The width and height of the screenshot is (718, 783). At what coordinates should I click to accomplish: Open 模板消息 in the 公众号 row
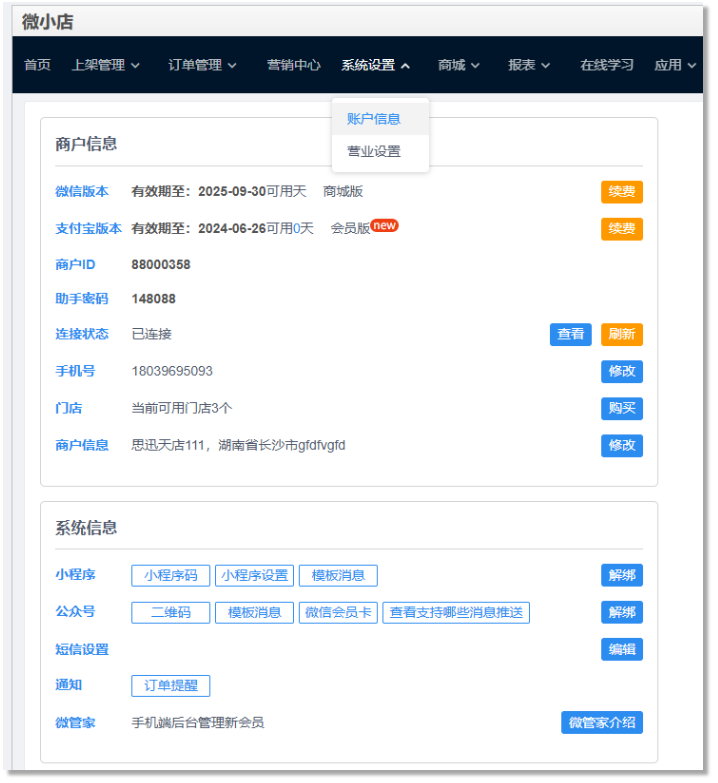coord(255,613)
